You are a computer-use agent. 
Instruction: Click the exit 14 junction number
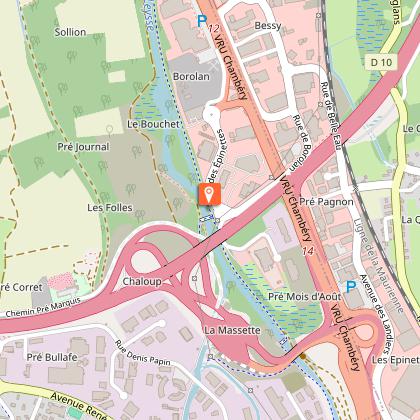[x=309, y=251]
